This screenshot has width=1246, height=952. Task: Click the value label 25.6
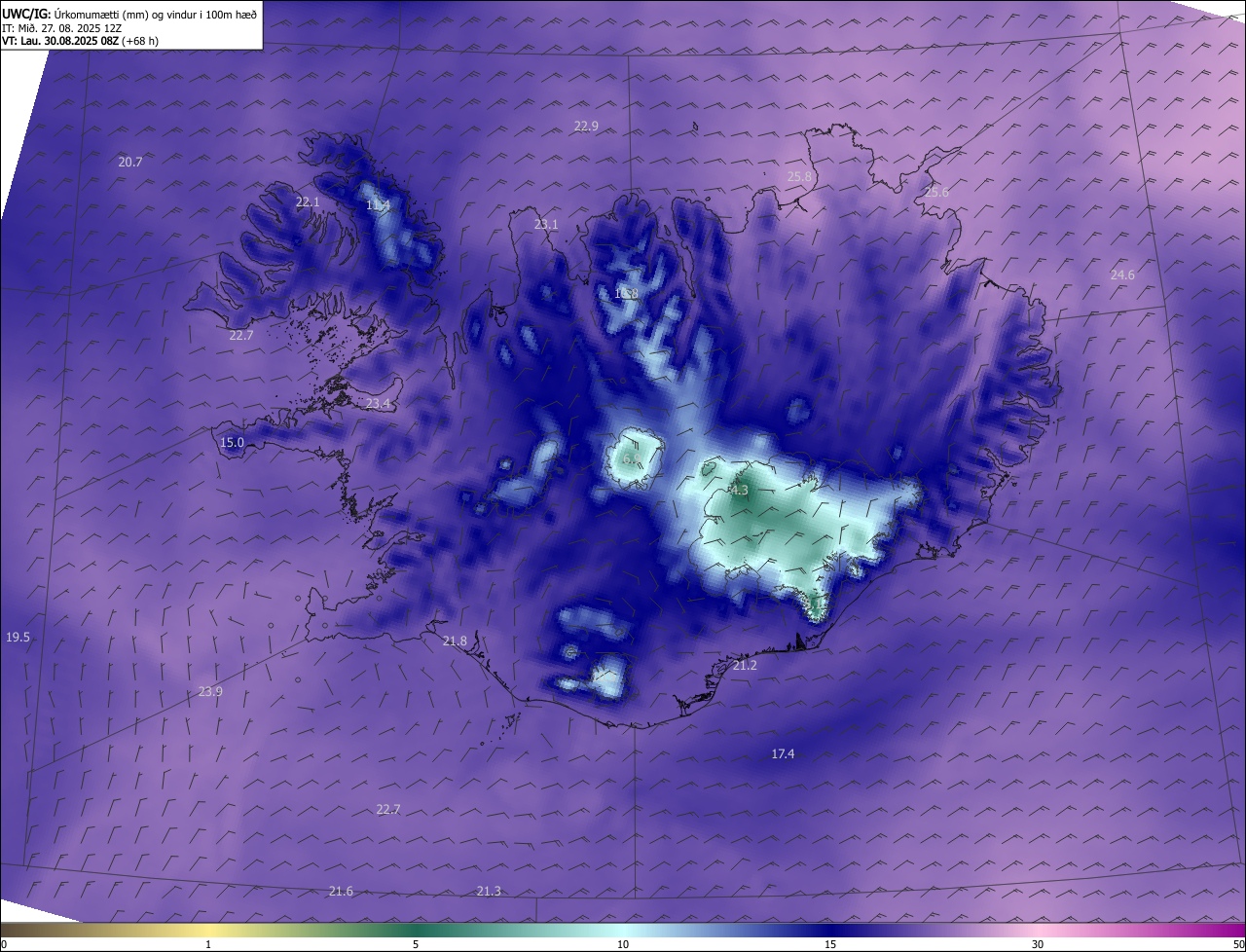936,193
